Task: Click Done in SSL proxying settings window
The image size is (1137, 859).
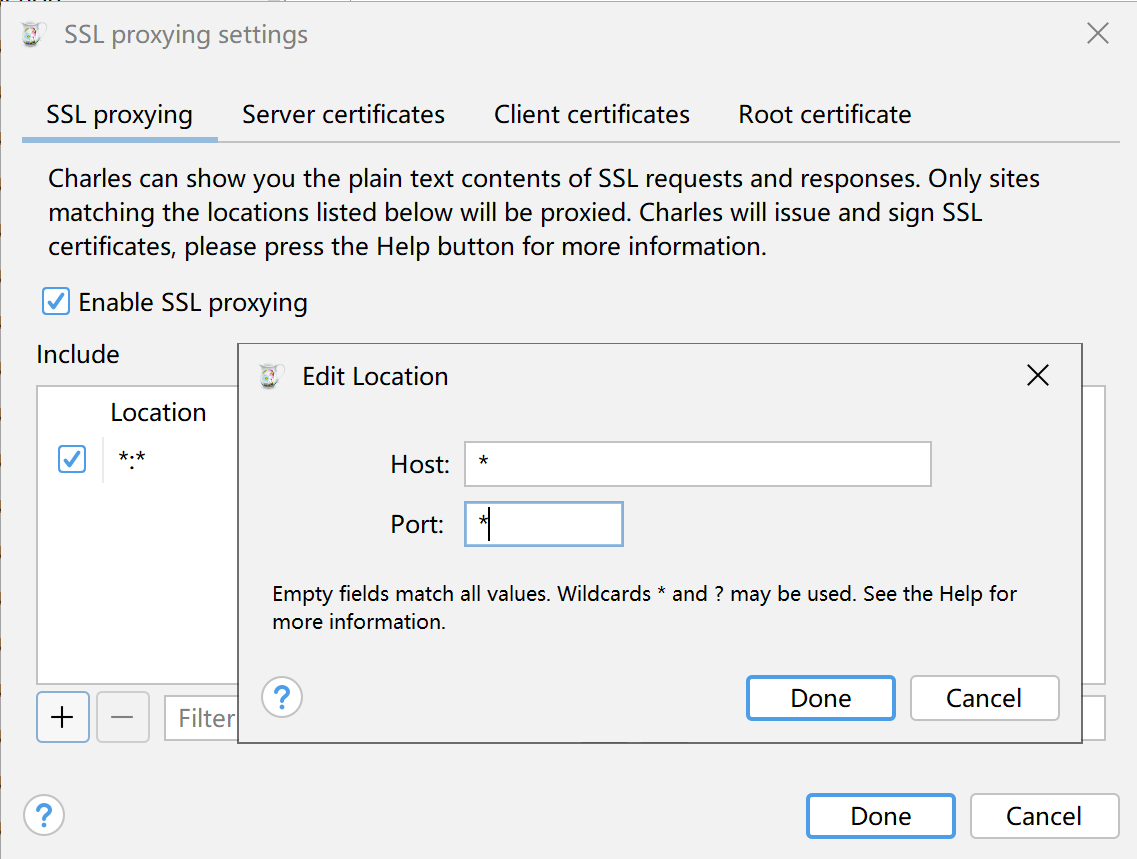Action: [881, 816]
